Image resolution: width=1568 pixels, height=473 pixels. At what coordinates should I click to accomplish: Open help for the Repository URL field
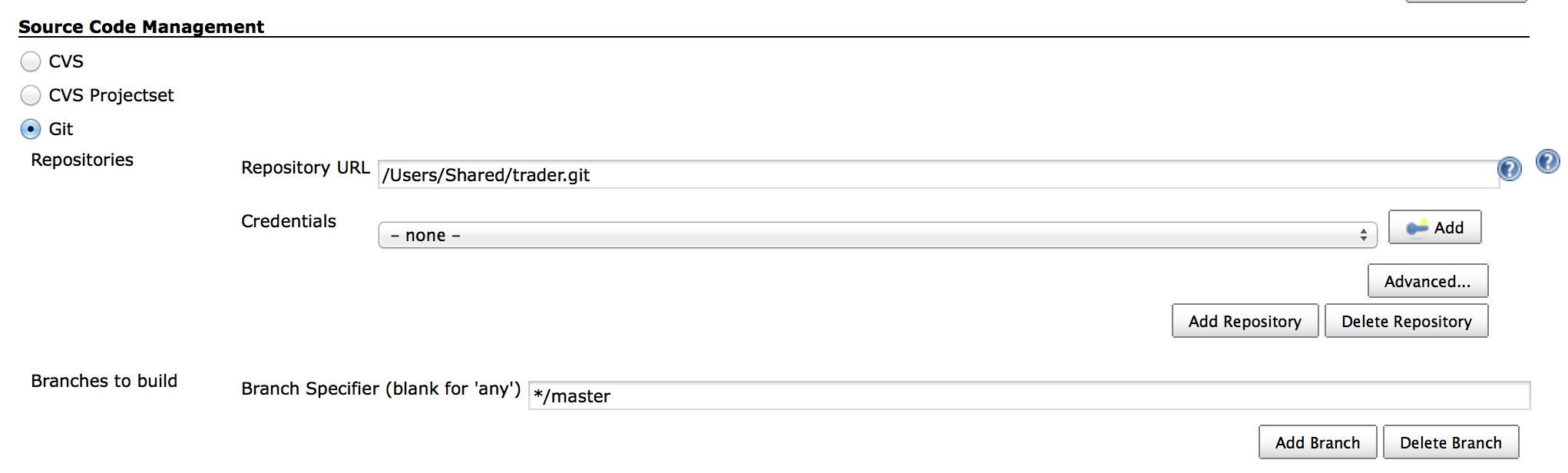(x=1509, y=169)
